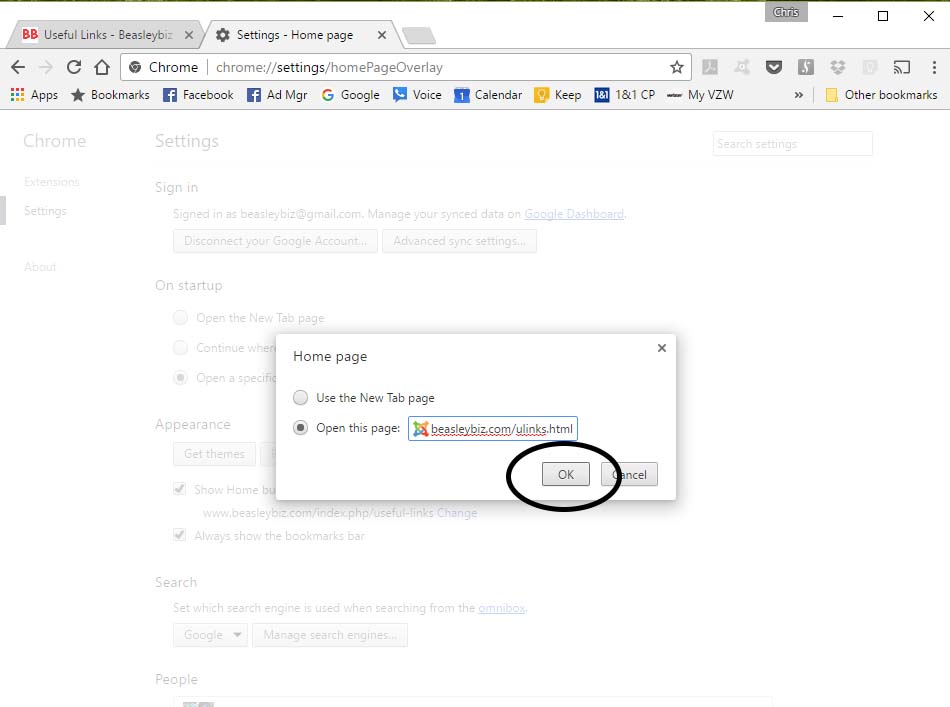Image resolution: width=950 pixels, height=707 pixels.
Task: Click the bookmark star in the address bar
Action: coord(678,67)
